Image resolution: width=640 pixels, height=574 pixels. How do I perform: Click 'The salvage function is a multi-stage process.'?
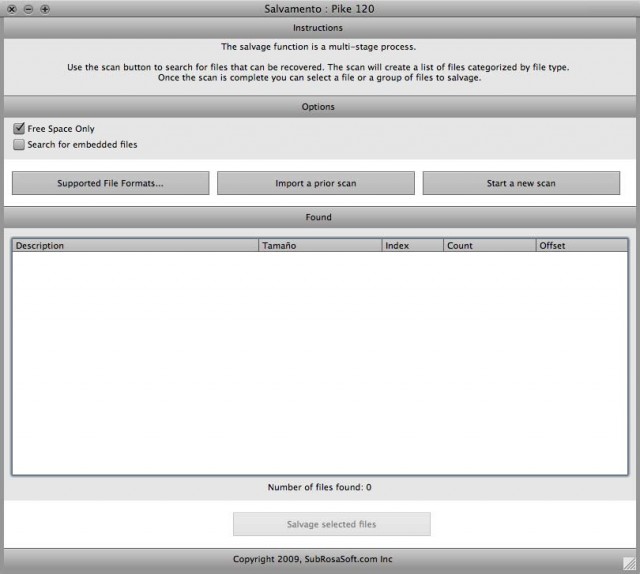318,47
